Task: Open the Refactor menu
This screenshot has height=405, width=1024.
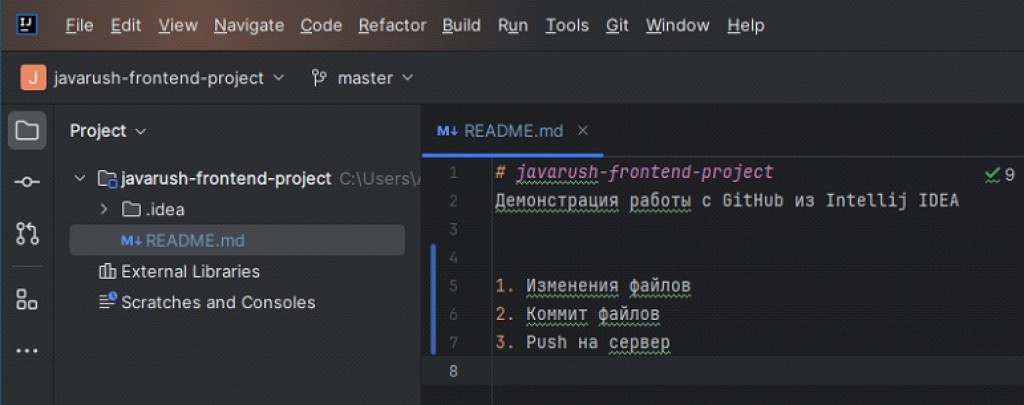Action: tap(392, 25)
